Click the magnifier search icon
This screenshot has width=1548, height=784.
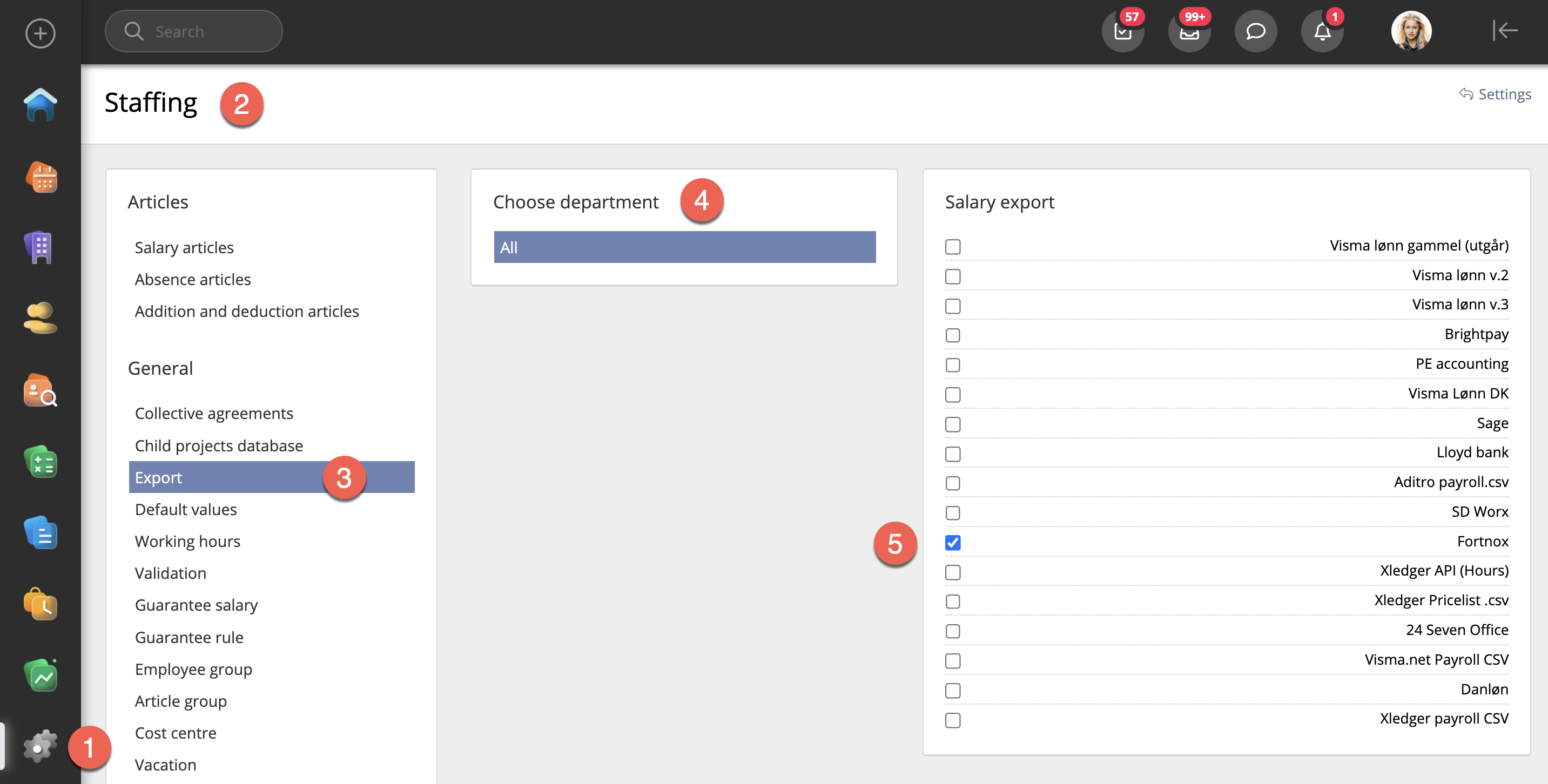133,31
